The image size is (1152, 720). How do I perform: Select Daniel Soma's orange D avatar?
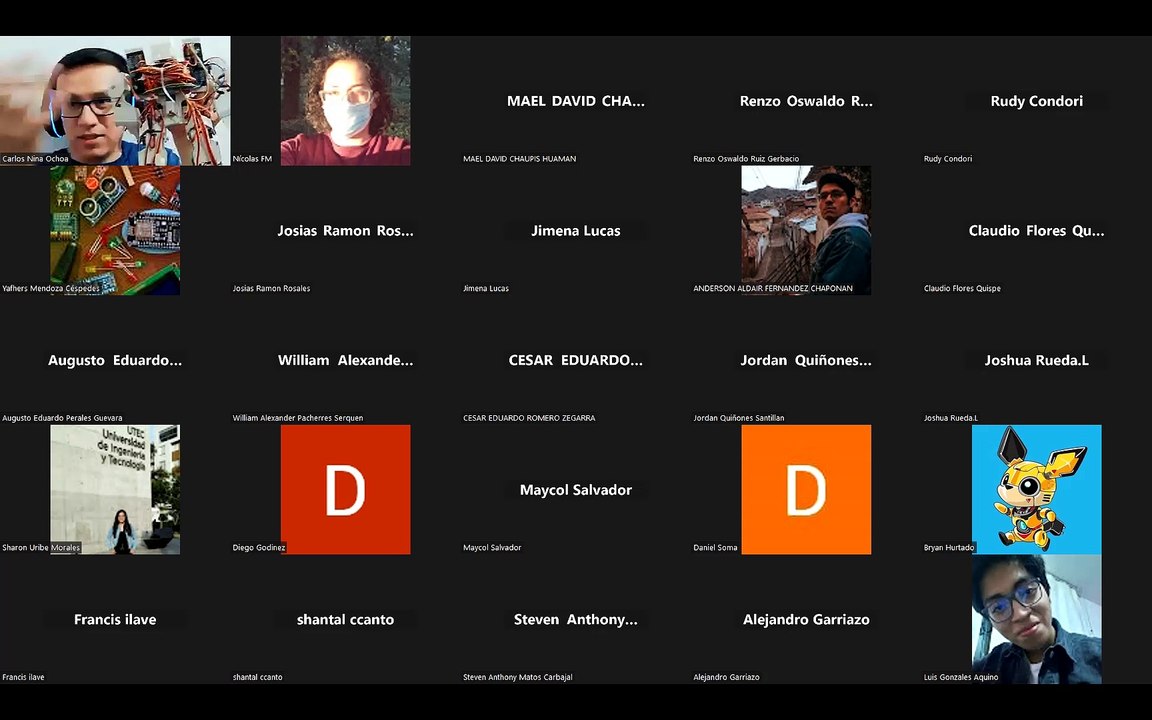pos(806,489)
